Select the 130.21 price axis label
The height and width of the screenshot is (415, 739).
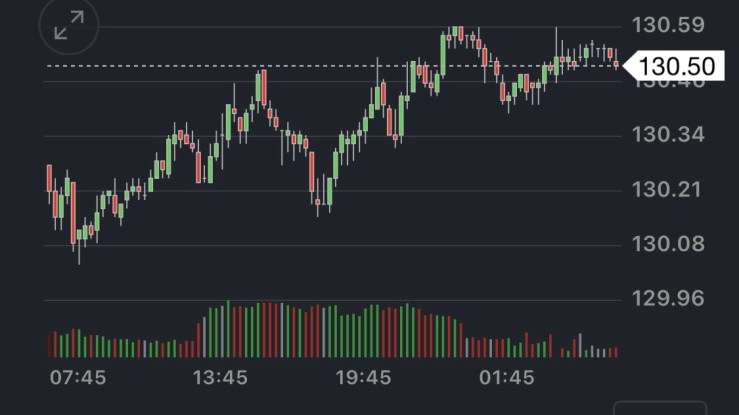point(677,189)
